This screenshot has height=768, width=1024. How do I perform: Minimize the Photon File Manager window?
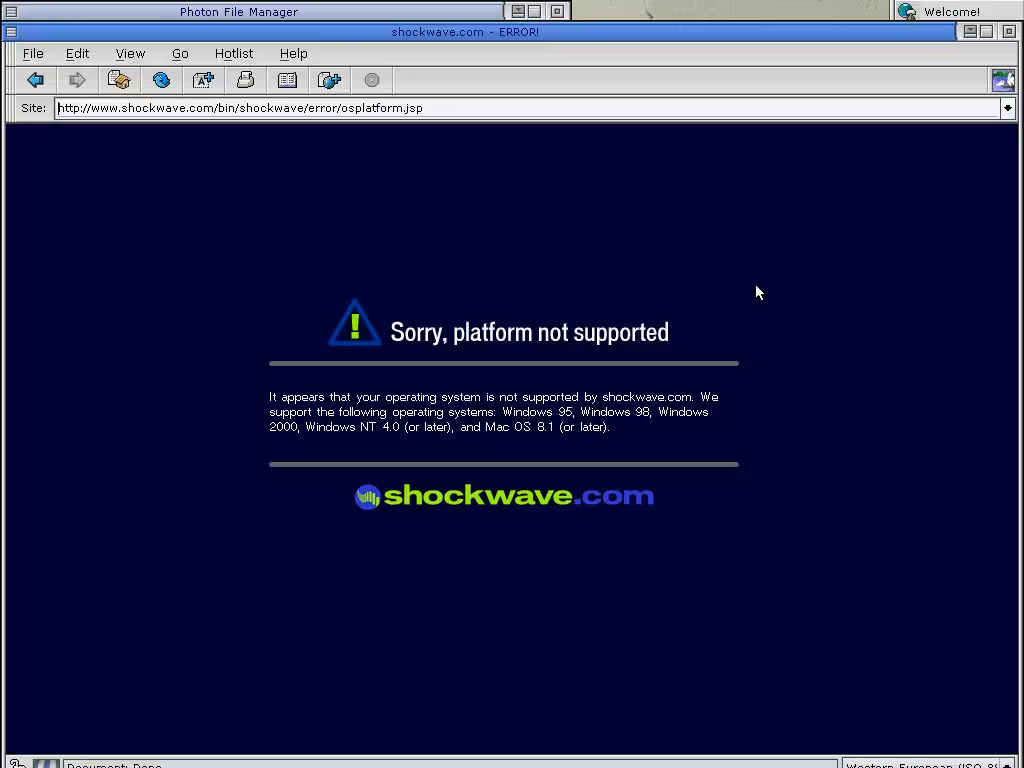click(519, 12)
